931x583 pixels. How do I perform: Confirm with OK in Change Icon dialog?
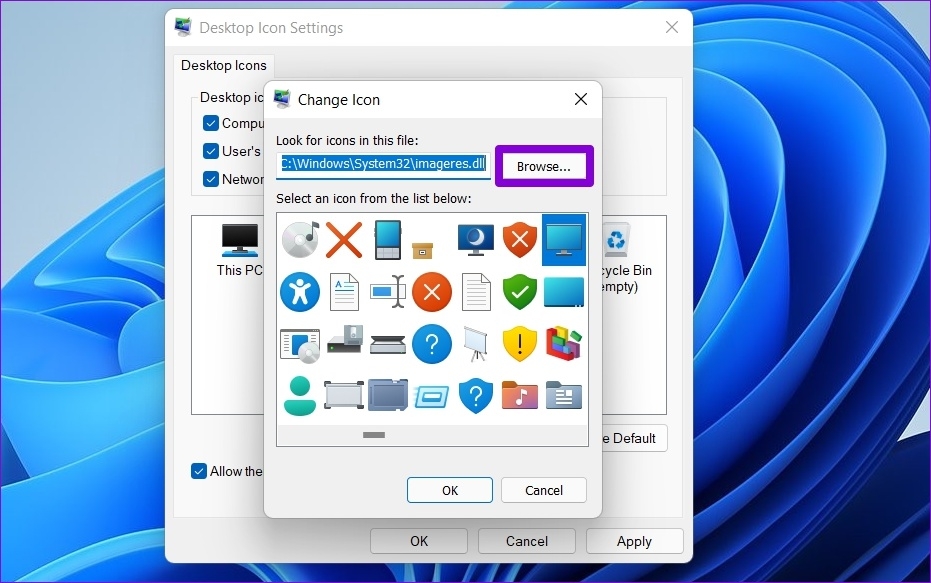pyautogui.click(x=449, y=490)
